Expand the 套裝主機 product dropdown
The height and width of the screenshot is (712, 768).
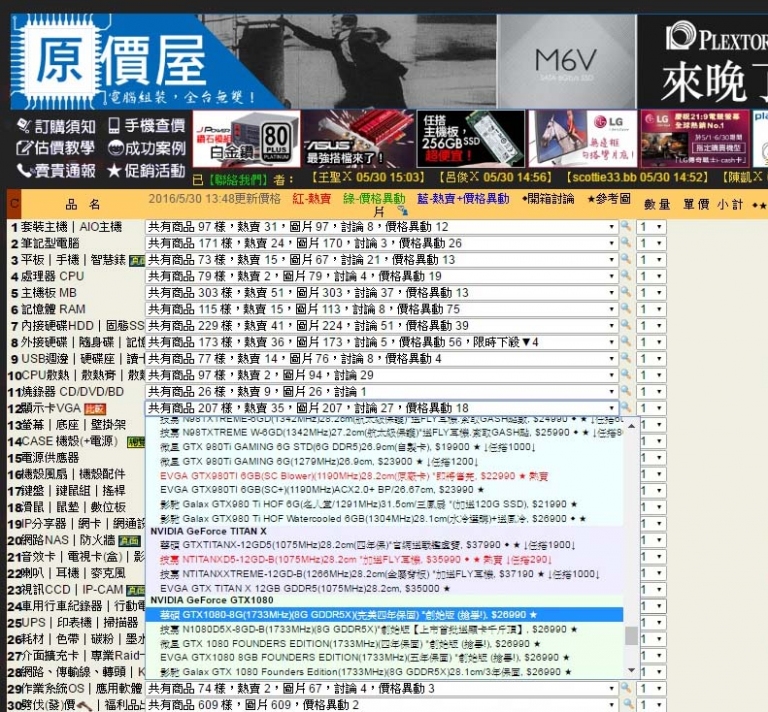pos(382,227)
